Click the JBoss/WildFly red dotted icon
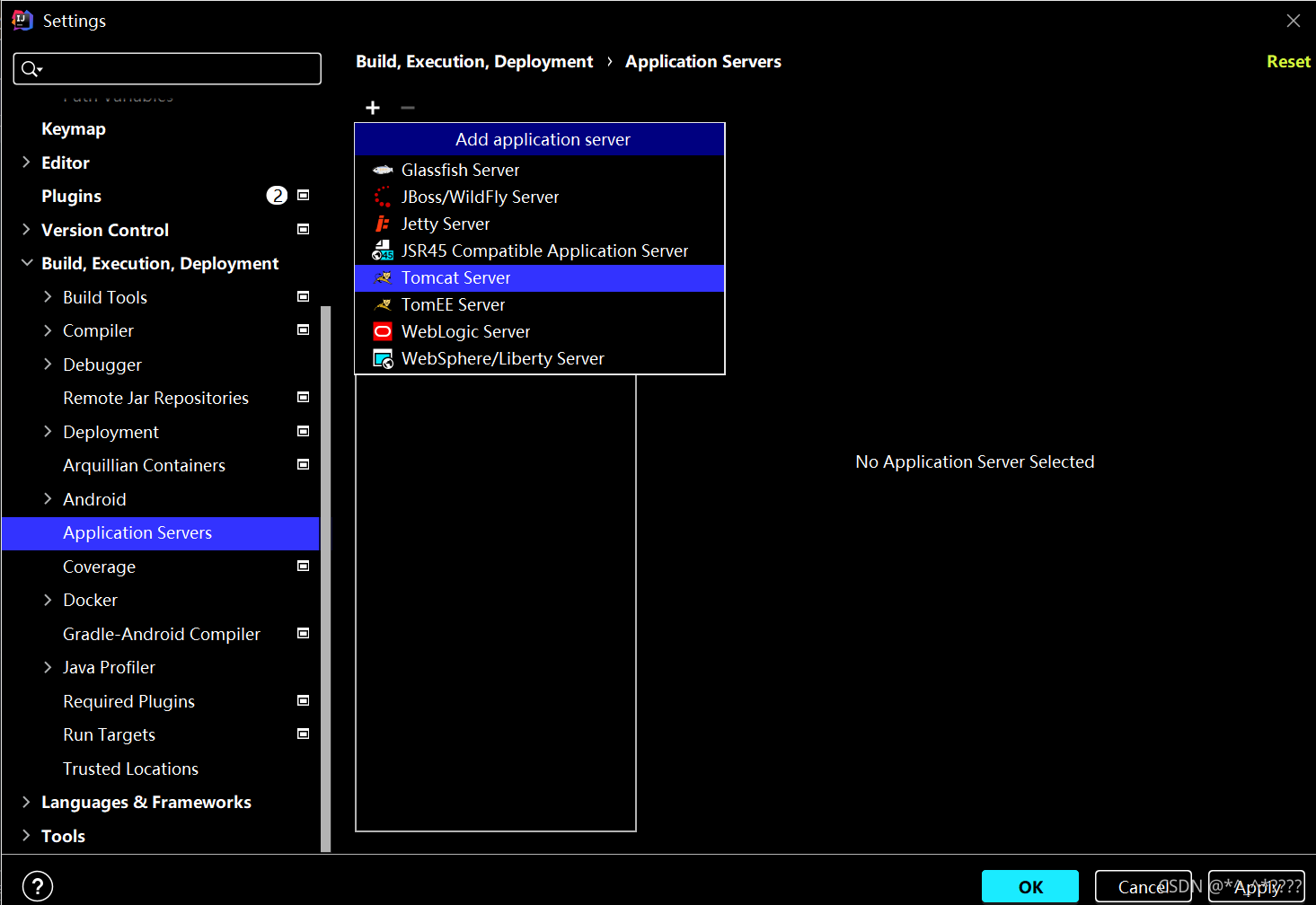Screen dimensions: 1316x905 pyautogui.click(x=383, y=197)
